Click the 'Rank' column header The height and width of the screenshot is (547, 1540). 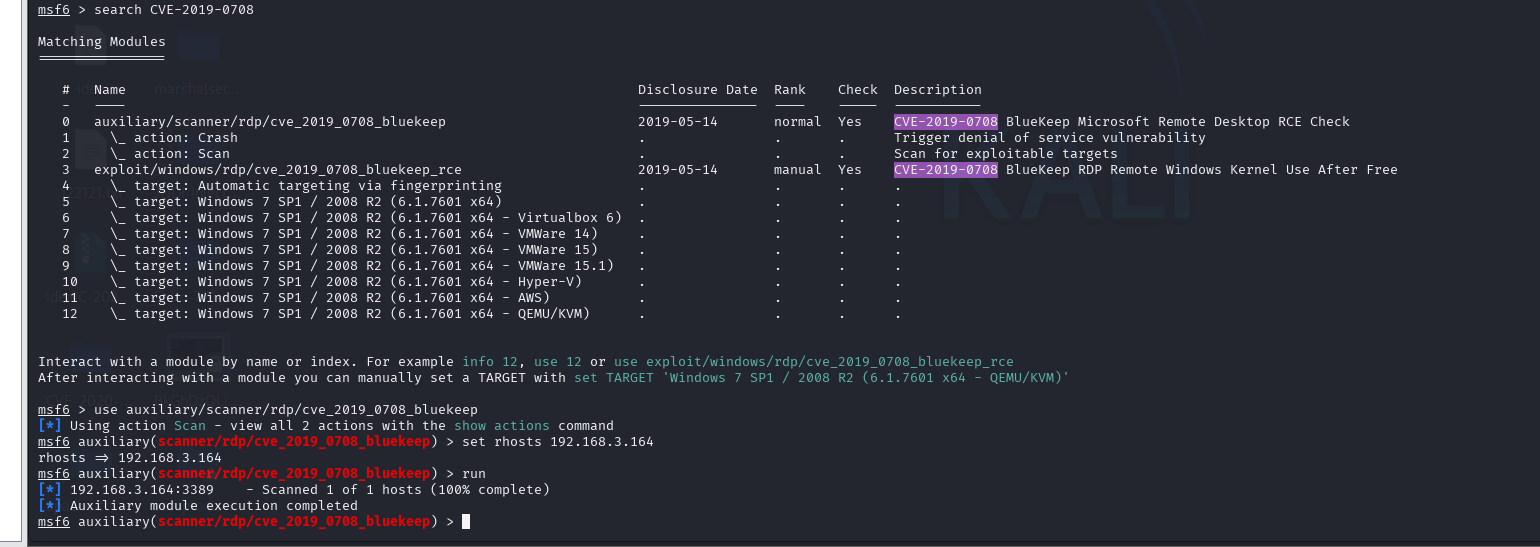point(789,90)
